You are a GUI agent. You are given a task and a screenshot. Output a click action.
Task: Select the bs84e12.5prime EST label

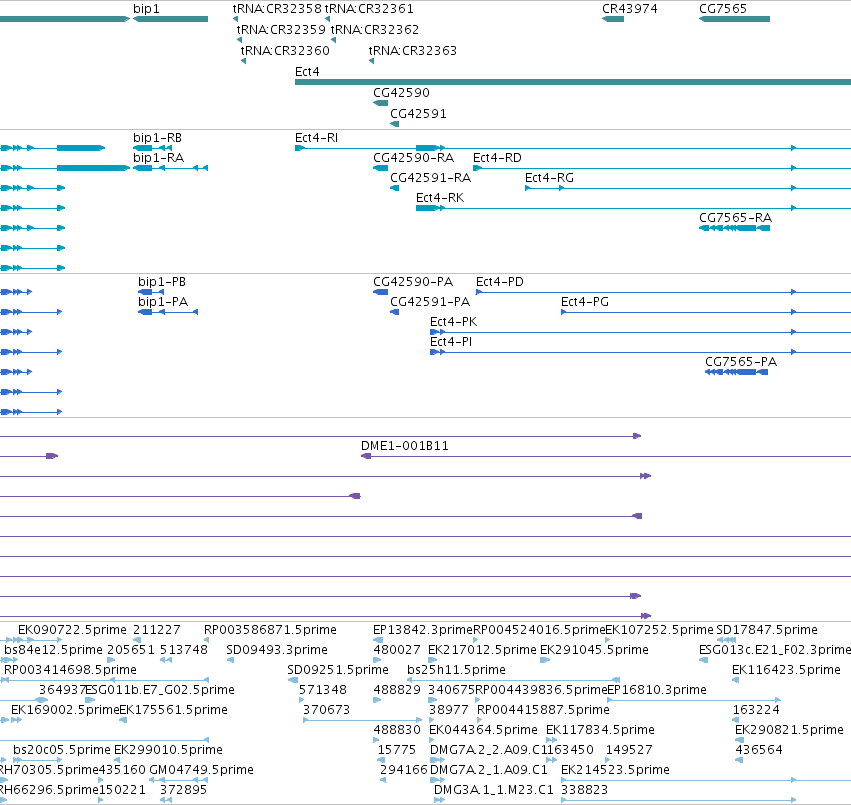(x=53, y=650)
